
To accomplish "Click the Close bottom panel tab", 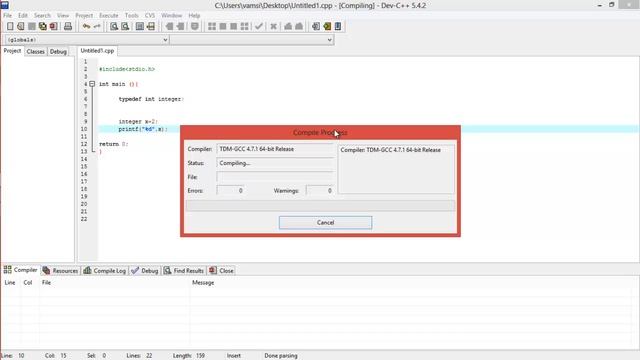I will coord(221,270).
